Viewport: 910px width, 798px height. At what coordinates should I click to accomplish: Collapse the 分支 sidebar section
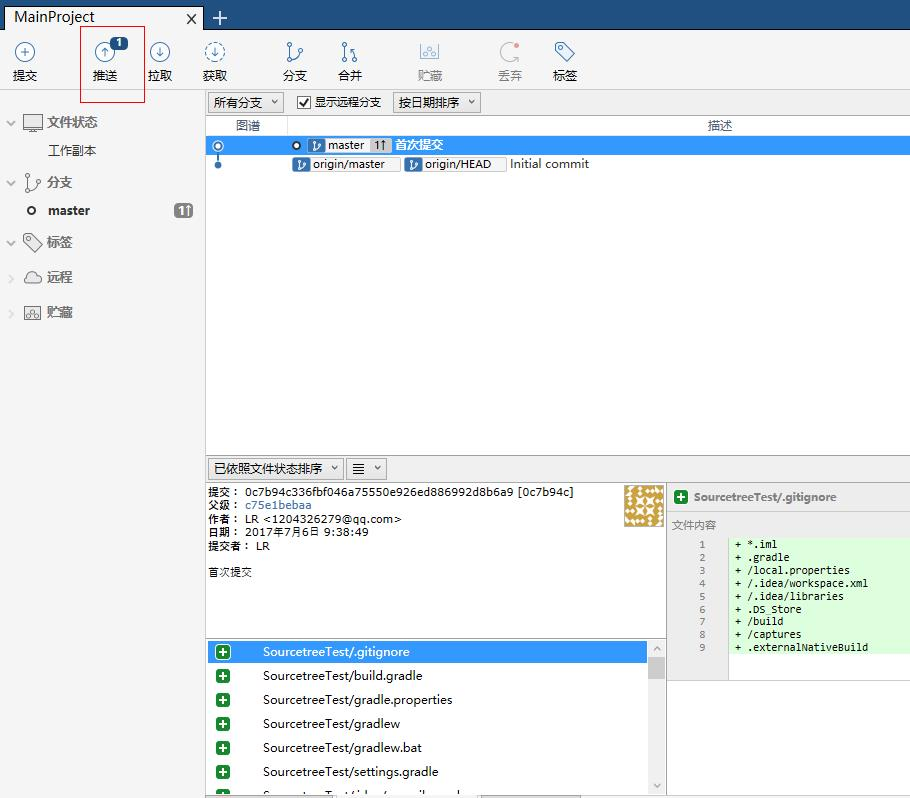click(x=10, y=183)
